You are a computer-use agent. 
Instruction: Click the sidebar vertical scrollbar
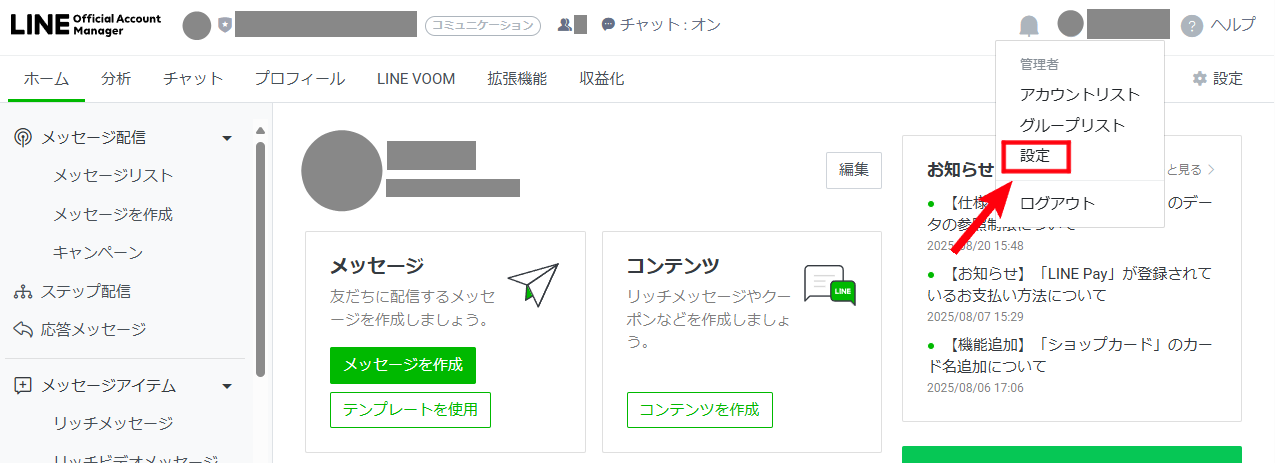(260, 258)
